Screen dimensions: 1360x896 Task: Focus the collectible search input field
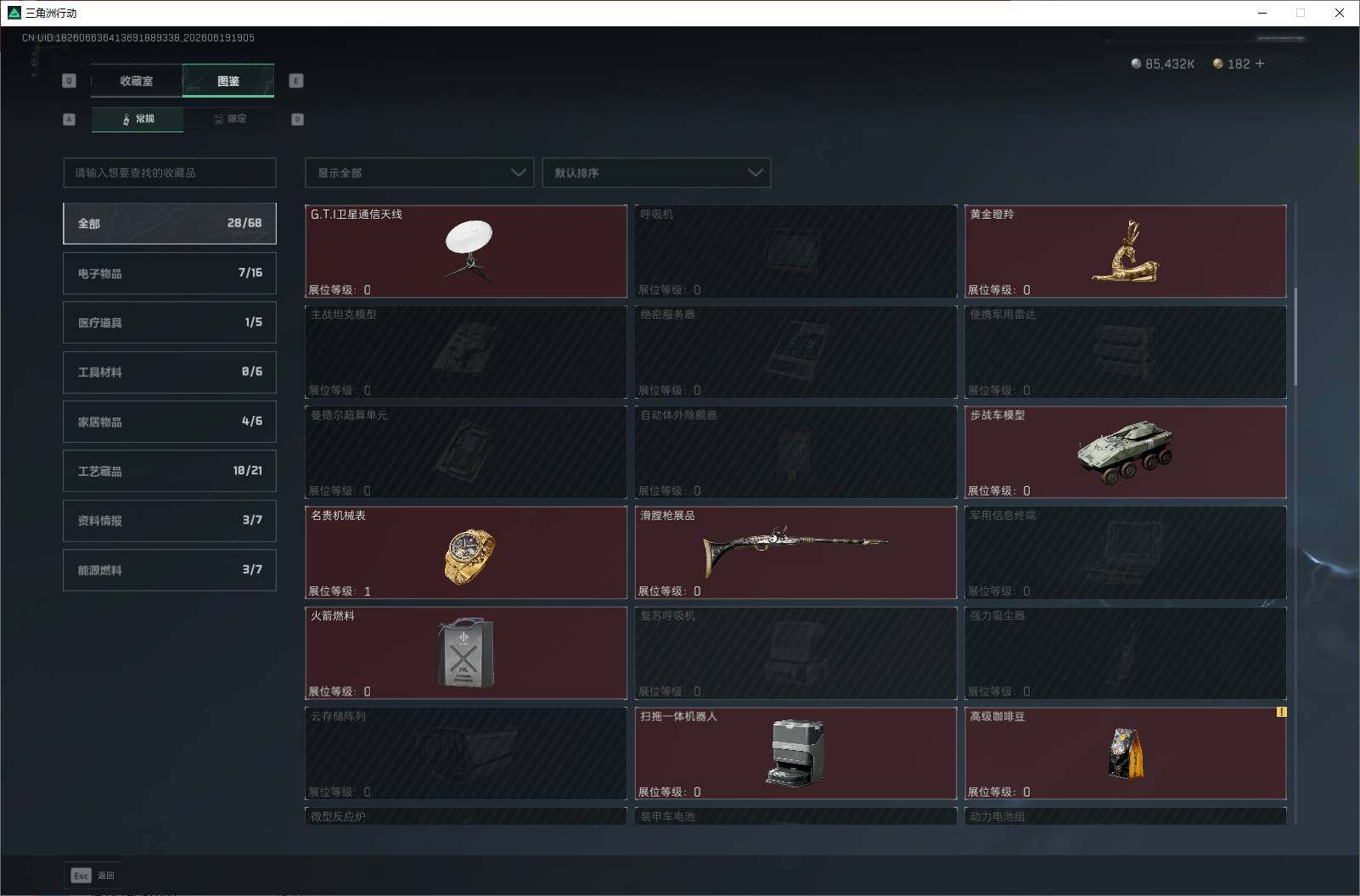pos(170,172)
